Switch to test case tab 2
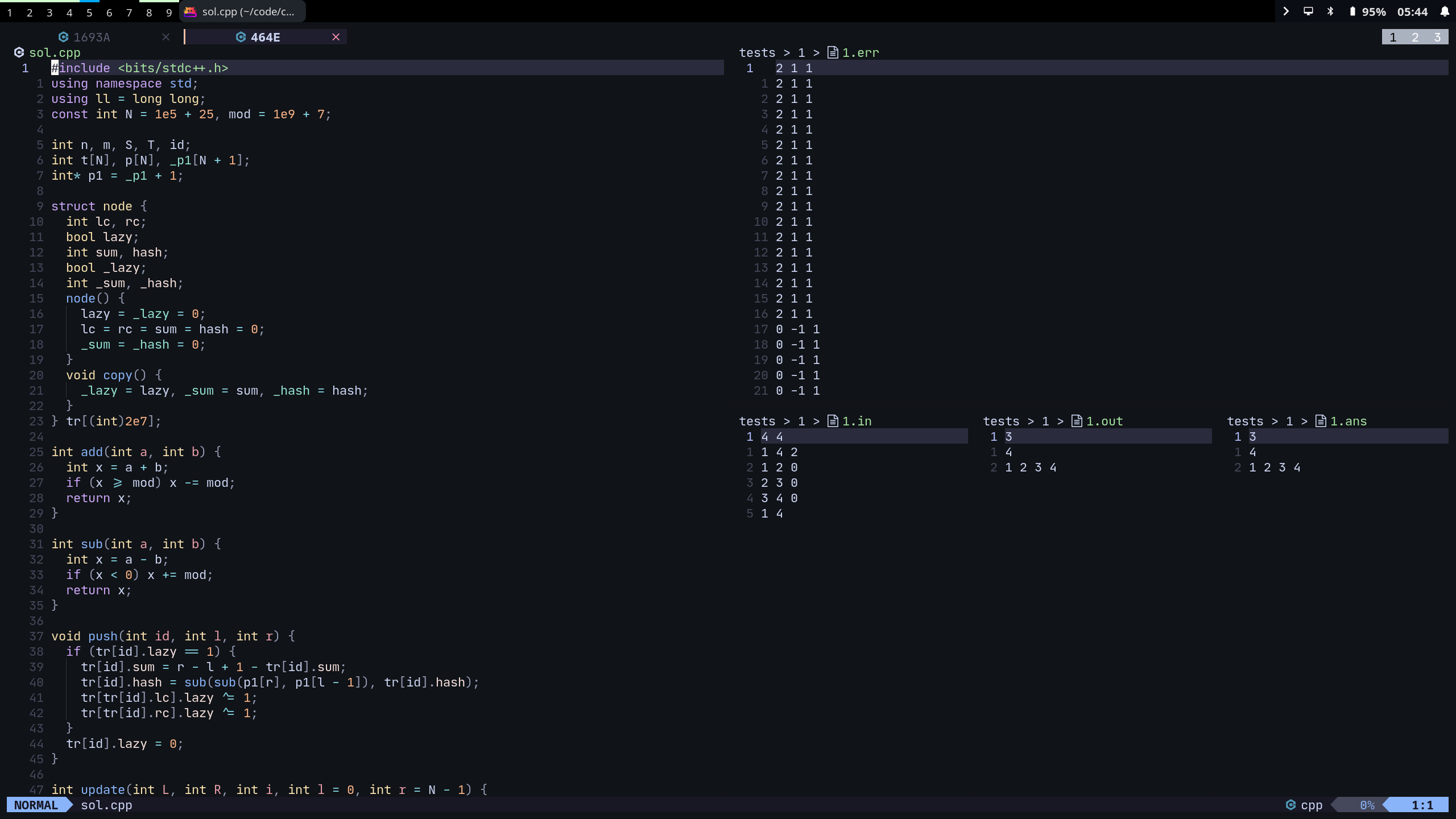 coord(1415,36)
